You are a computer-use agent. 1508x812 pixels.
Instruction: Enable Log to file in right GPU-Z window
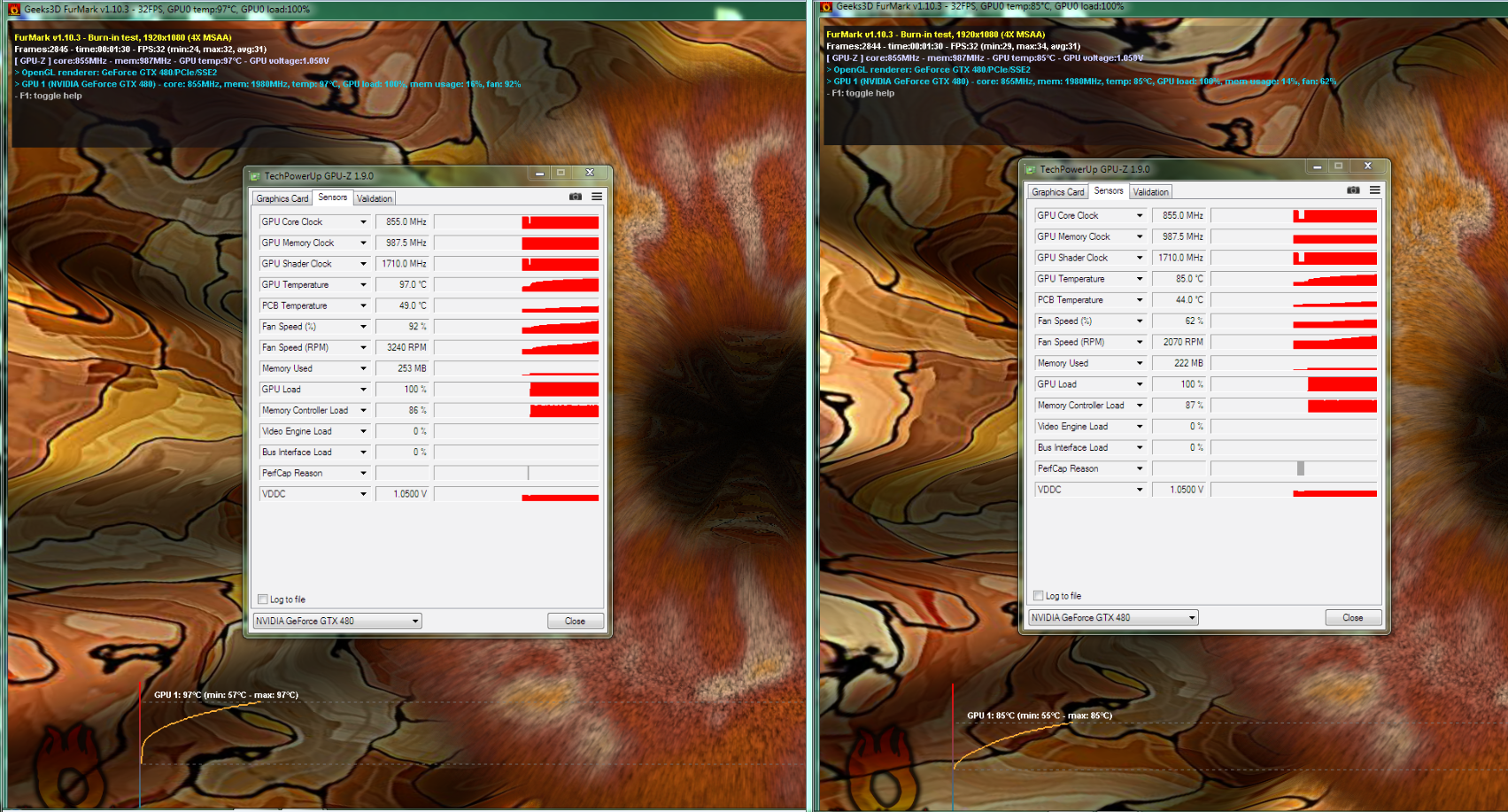[1039, 596]
